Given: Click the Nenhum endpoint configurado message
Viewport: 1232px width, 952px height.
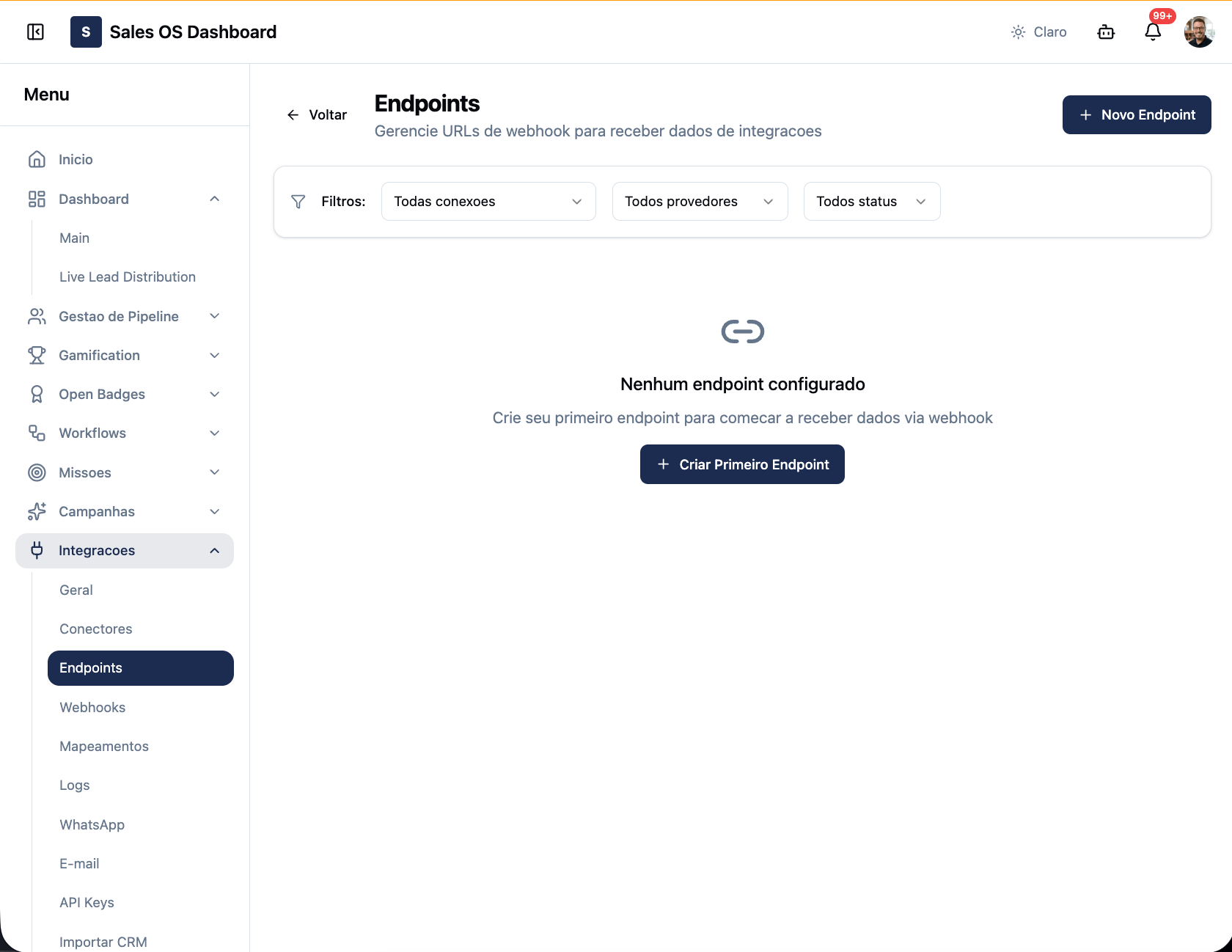Looking at the screenshot, I should pyautogui.click(x=742, y=384).
